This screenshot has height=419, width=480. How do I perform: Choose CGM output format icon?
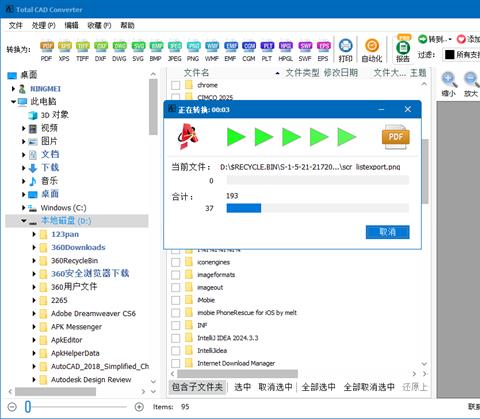249,51
